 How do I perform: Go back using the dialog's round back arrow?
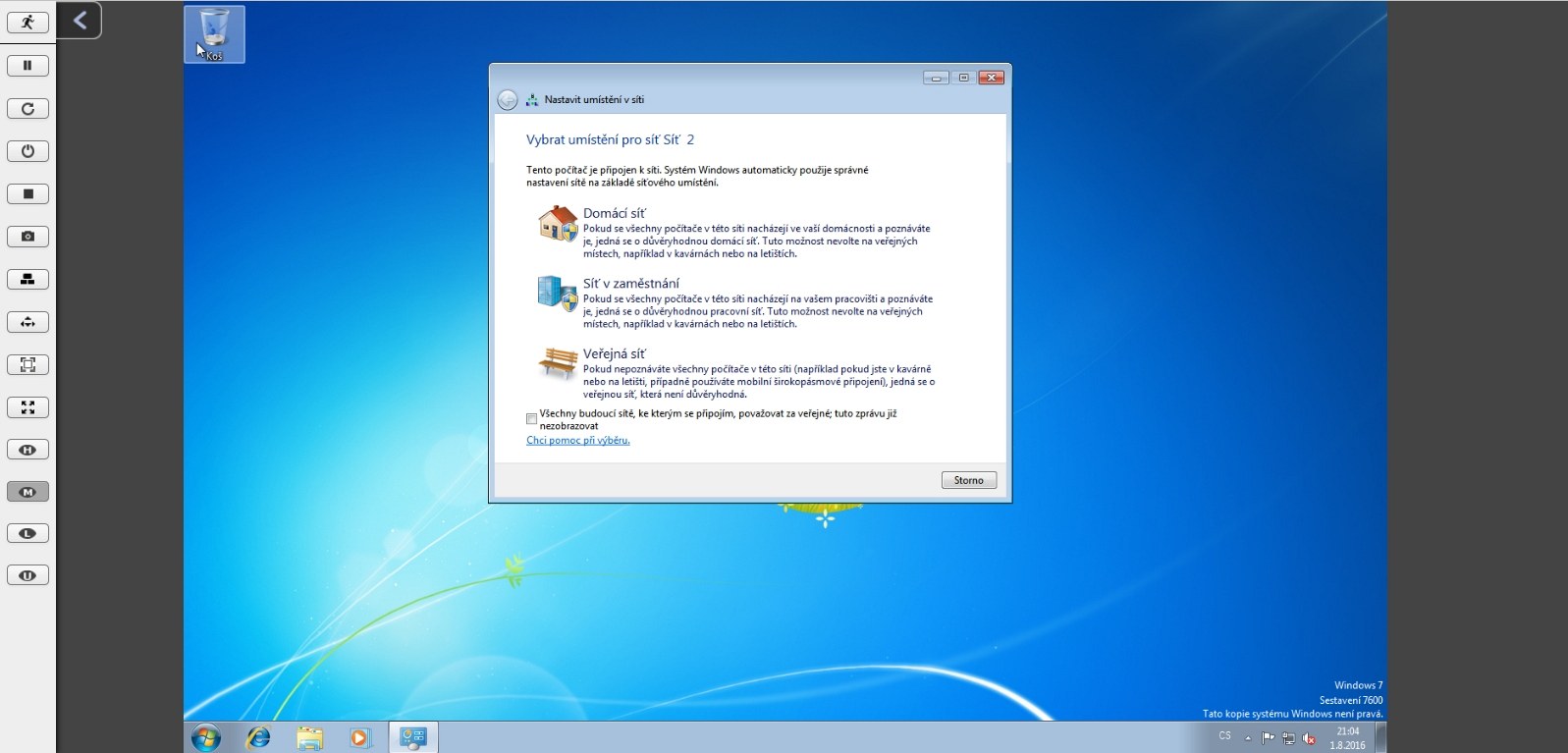(508, 99)
